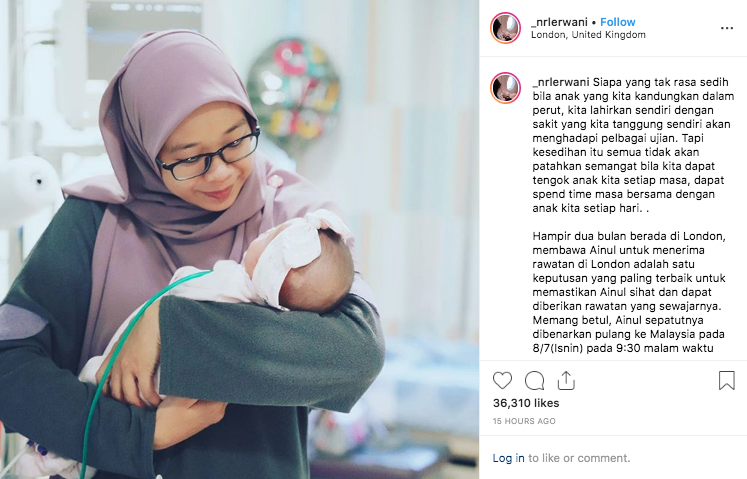Screen dimensions: 747x479
Task: Like the post with the heart icon
Action: (502, 381)
